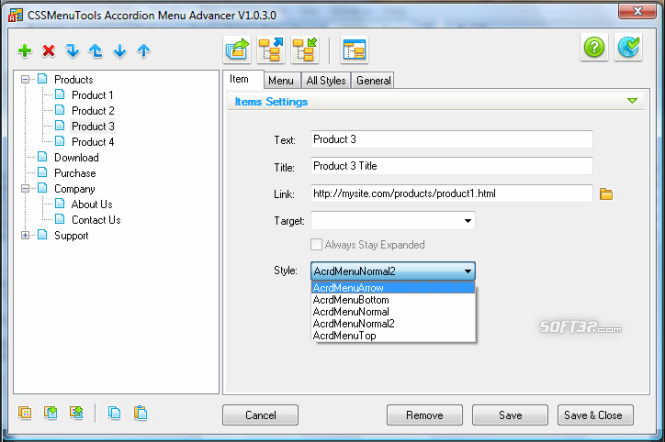Click the Text input field
This screenshot has width=665, height=442.
[451, 139]
